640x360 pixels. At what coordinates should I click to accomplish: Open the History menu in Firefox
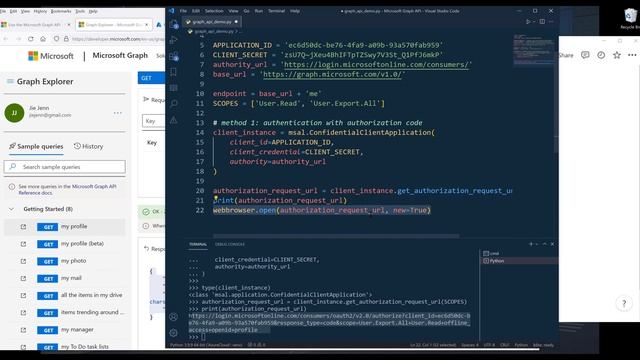coord(40,11)
